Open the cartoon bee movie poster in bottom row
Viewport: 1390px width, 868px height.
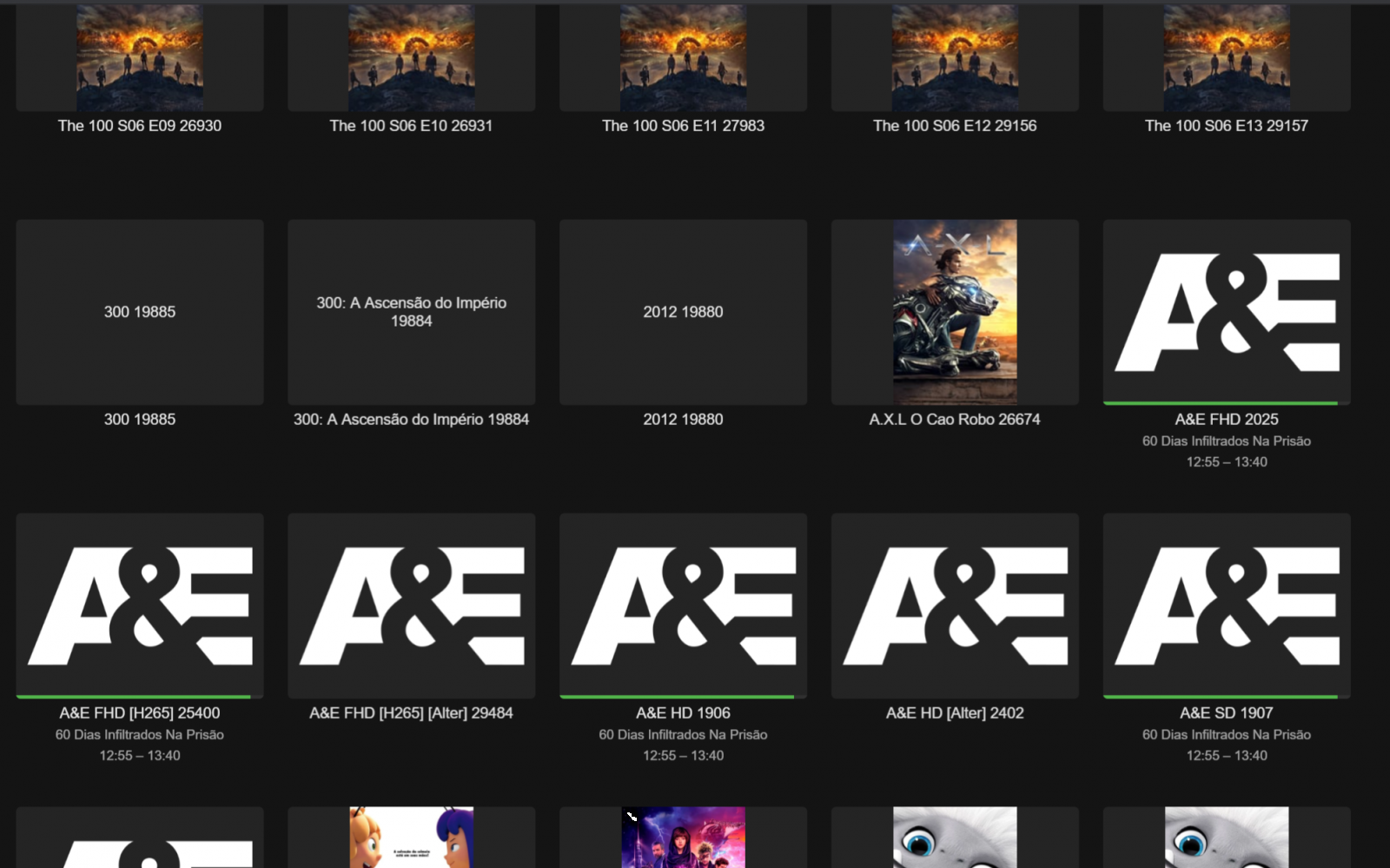click(412, 838)
